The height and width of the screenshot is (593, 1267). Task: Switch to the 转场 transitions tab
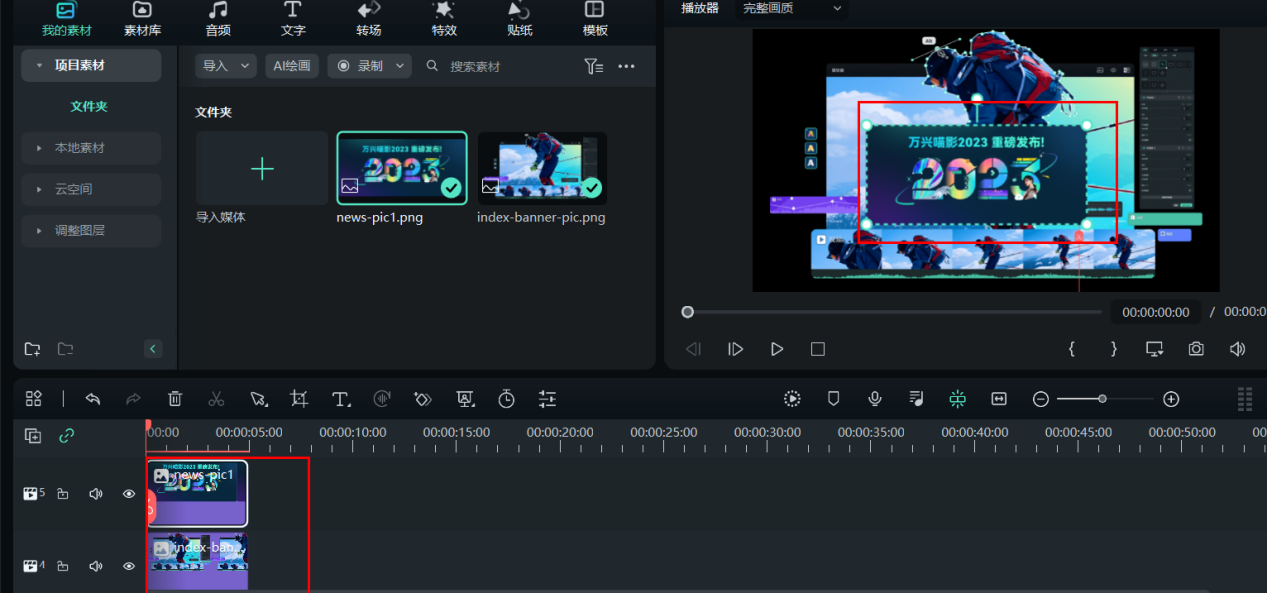tap(368, 19)
